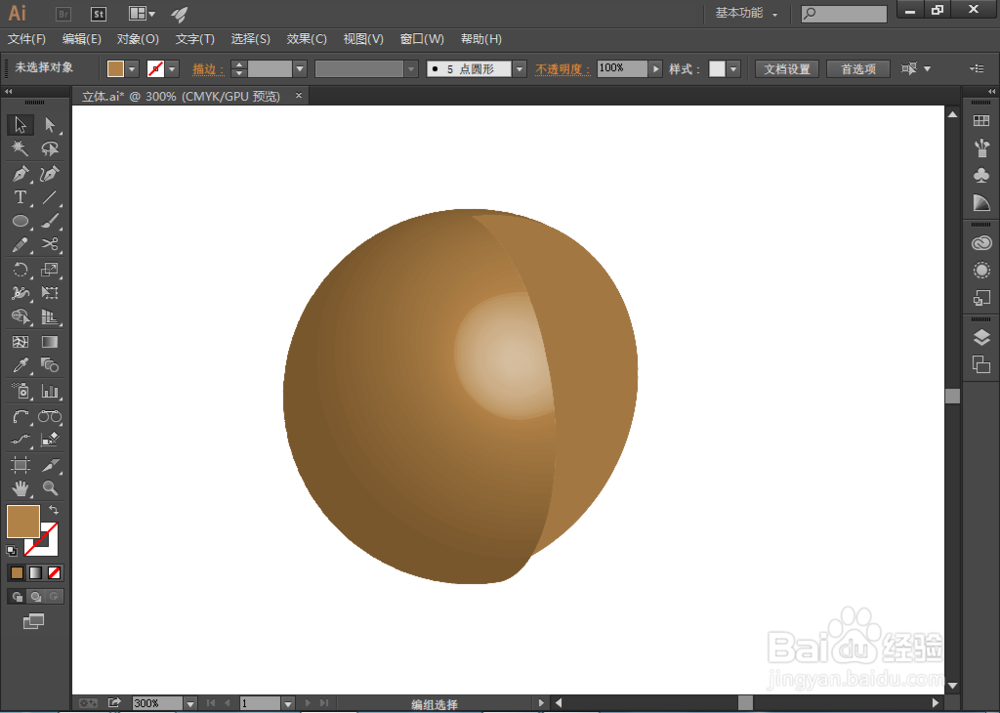Open fill color dropdown in control bar

coord(132,69)
